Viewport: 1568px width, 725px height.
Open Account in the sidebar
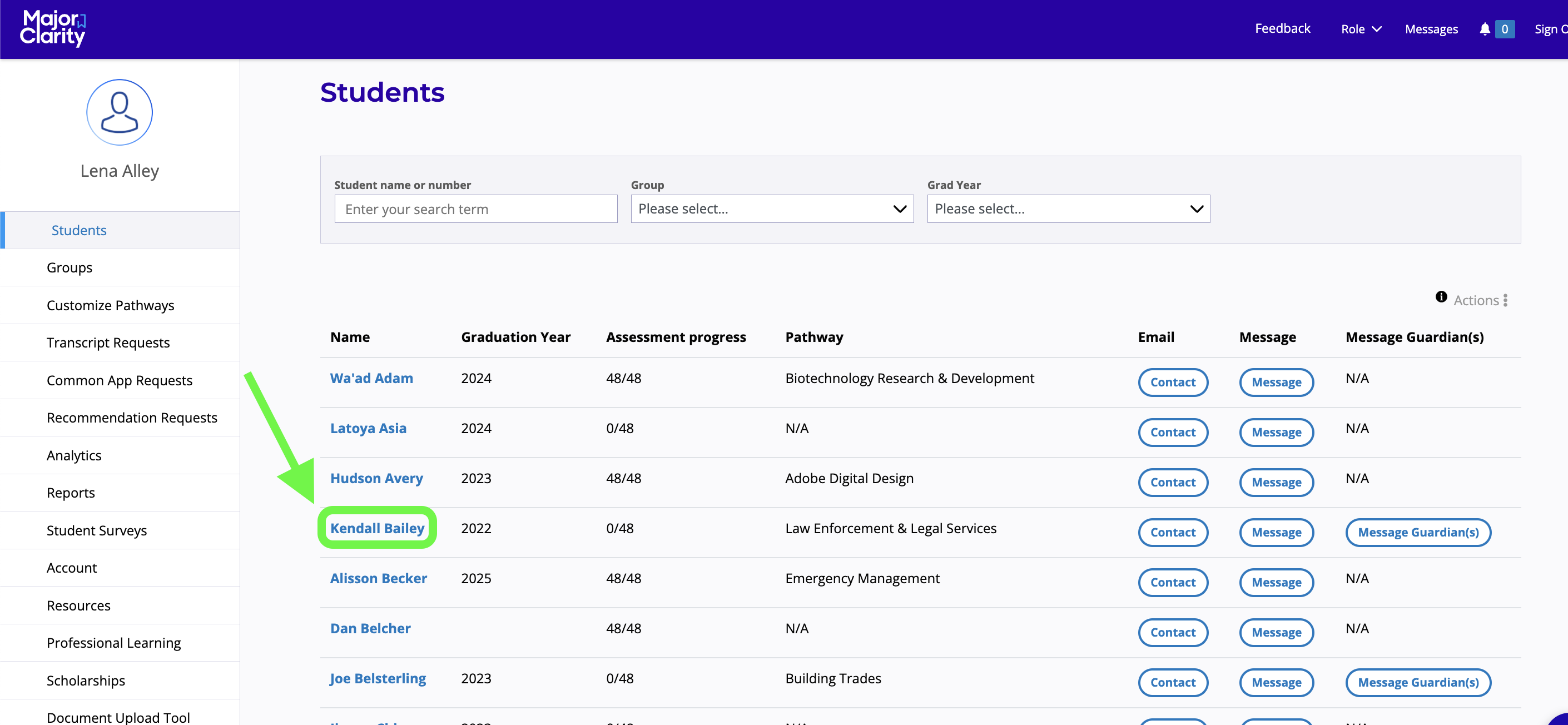(120, 568)
